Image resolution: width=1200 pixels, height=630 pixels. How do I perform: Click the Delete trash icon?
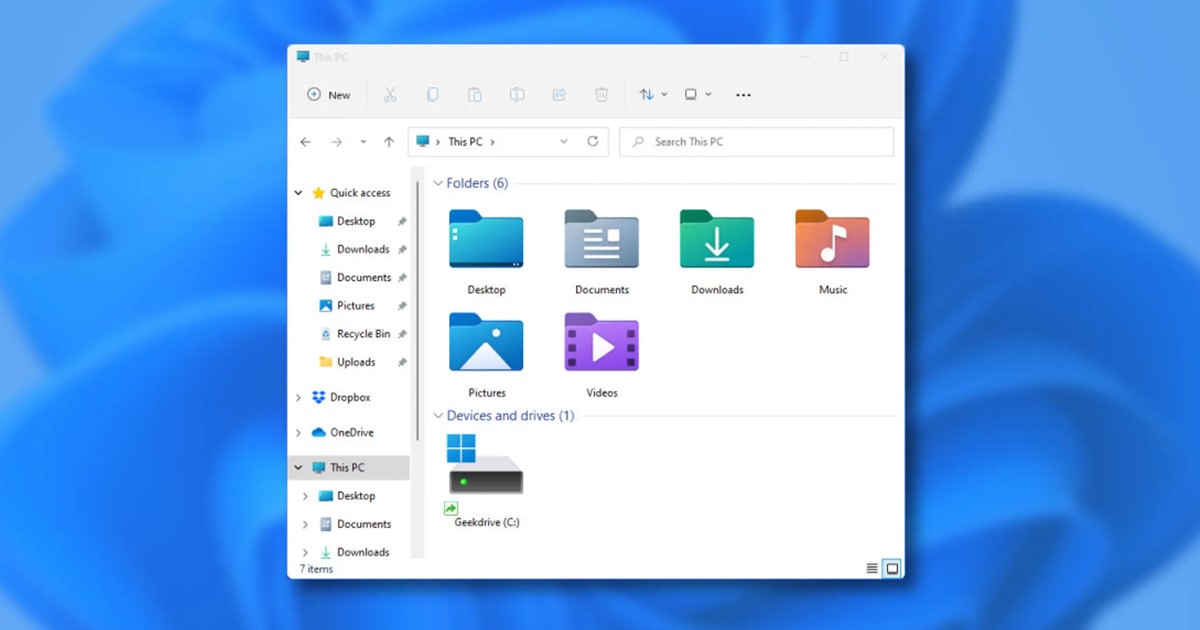coord(601,94)
